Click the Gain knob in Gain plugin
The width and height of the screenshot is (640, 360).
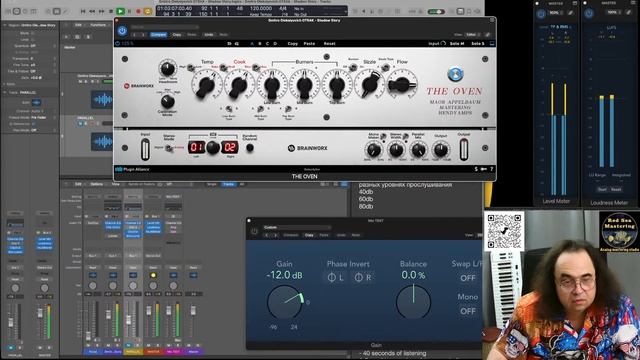coord(284,302)
